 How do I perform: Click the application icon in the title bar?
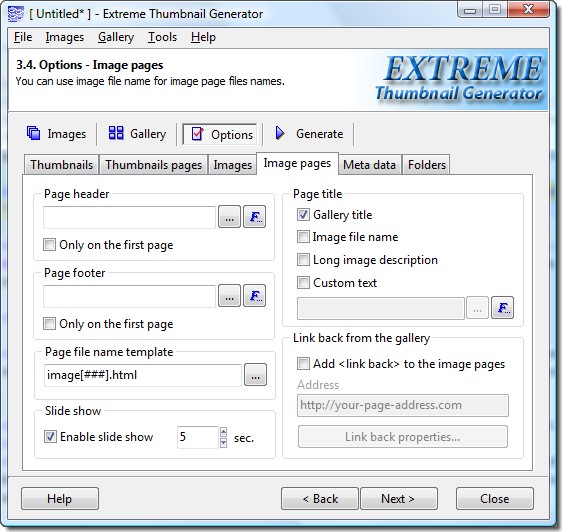coord(15,14)
